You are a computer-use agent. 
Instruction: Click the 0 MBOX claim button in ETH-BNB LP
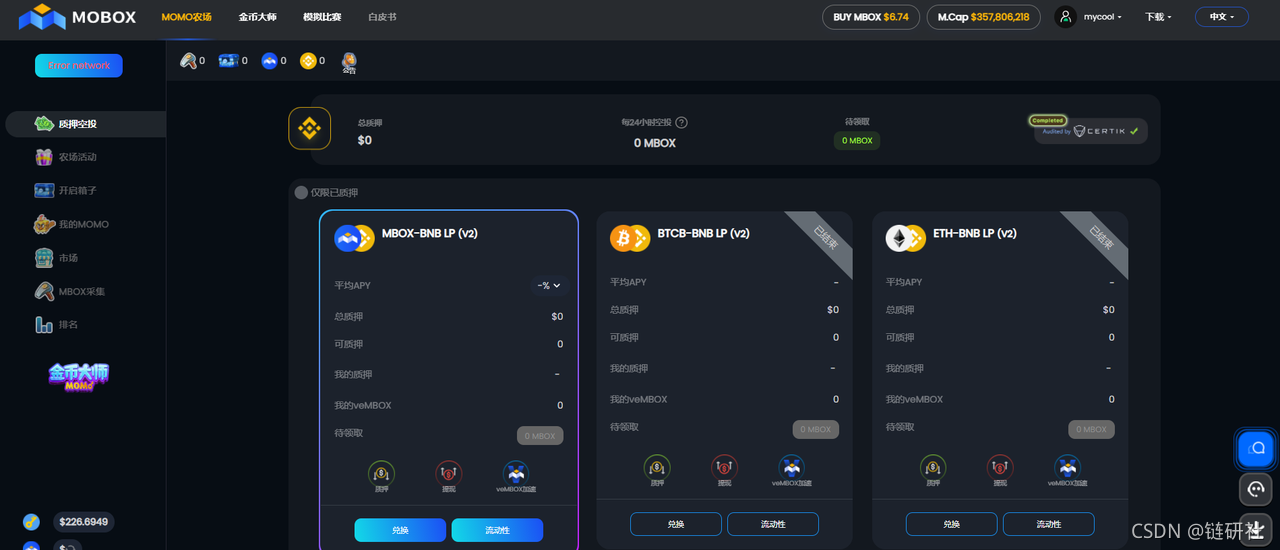[x=1092, y=429]
